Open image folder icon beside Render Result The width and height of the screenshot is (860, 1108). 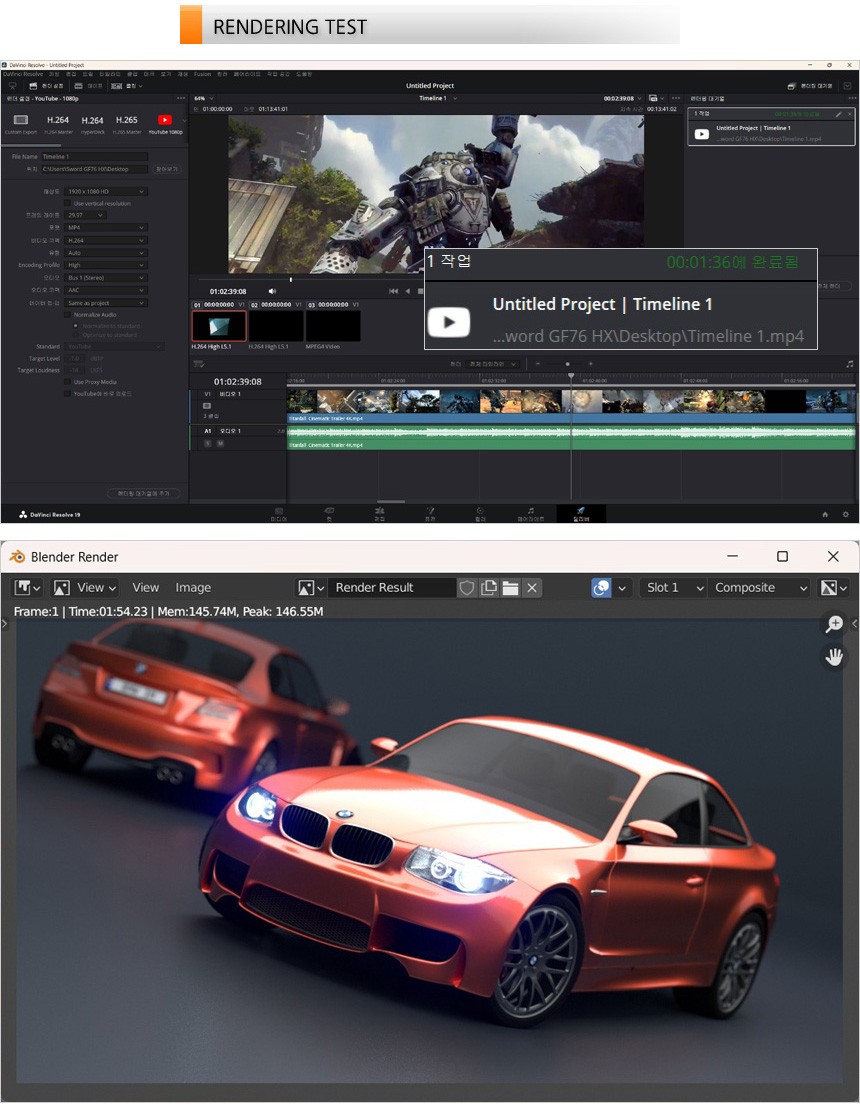[510, 588]
